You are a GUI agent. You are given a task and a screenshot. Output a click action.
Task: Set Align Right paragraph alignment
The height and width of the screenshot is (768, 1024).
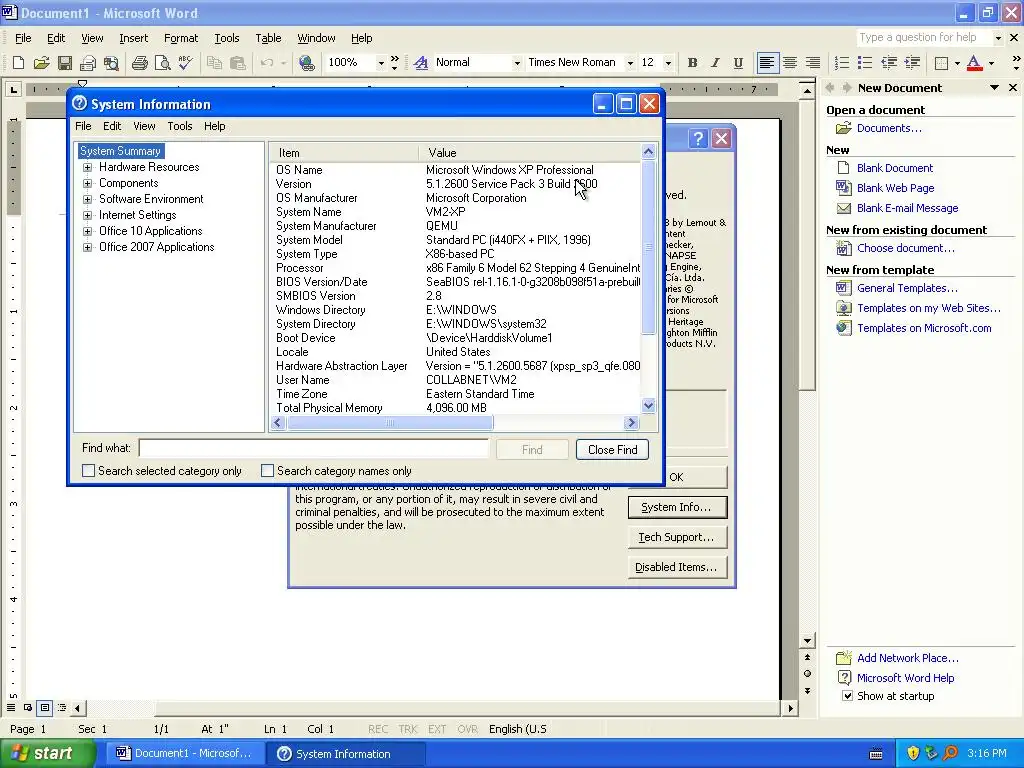(813, 63)
